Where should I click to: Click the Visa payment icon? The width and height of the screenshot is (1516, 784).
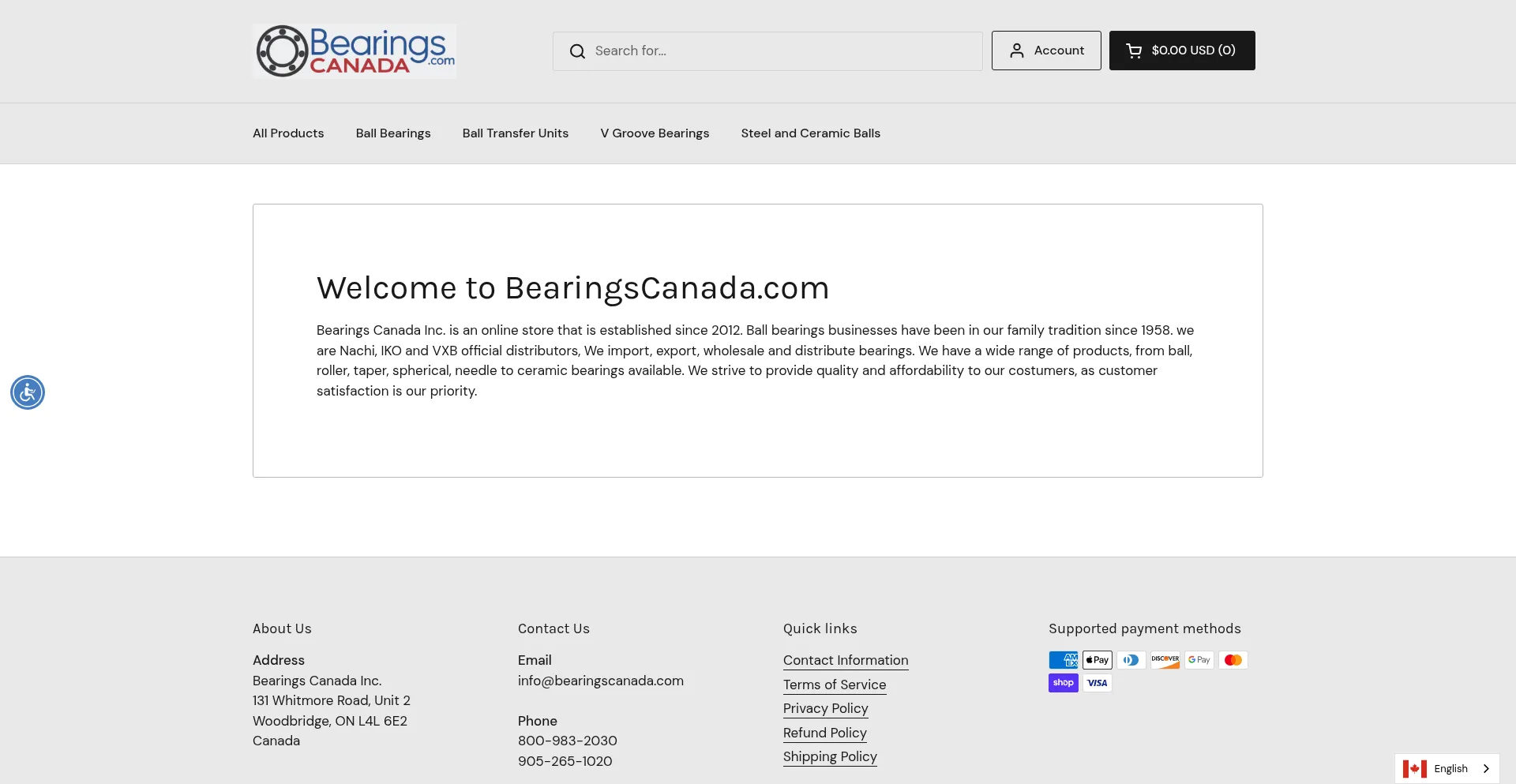pyautogui.click(x=1097, y=683)
